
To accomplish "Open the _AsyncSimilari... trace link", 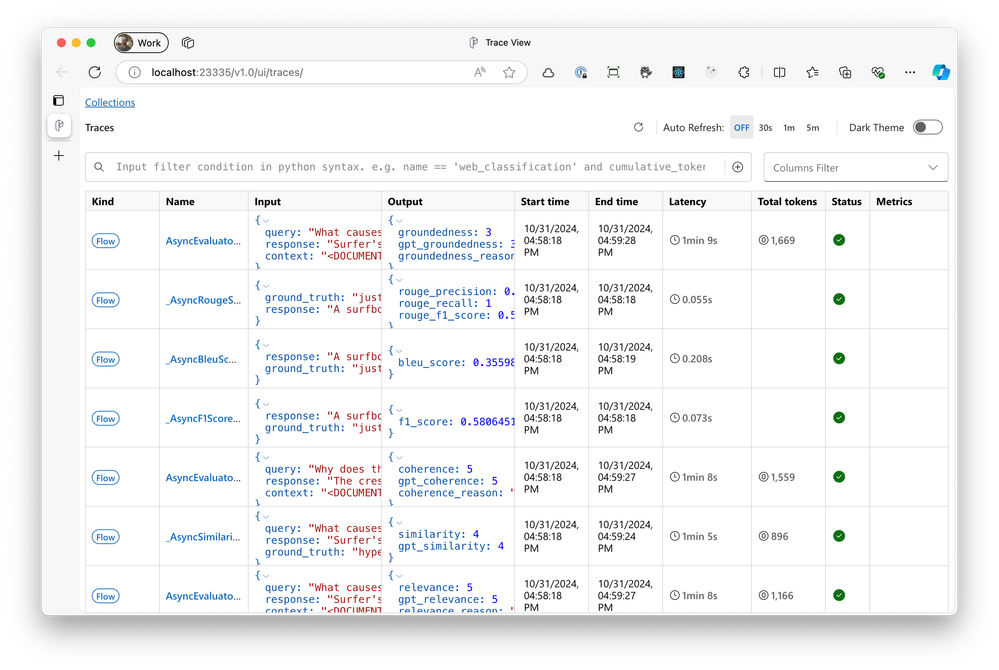I will coord(203,537).
